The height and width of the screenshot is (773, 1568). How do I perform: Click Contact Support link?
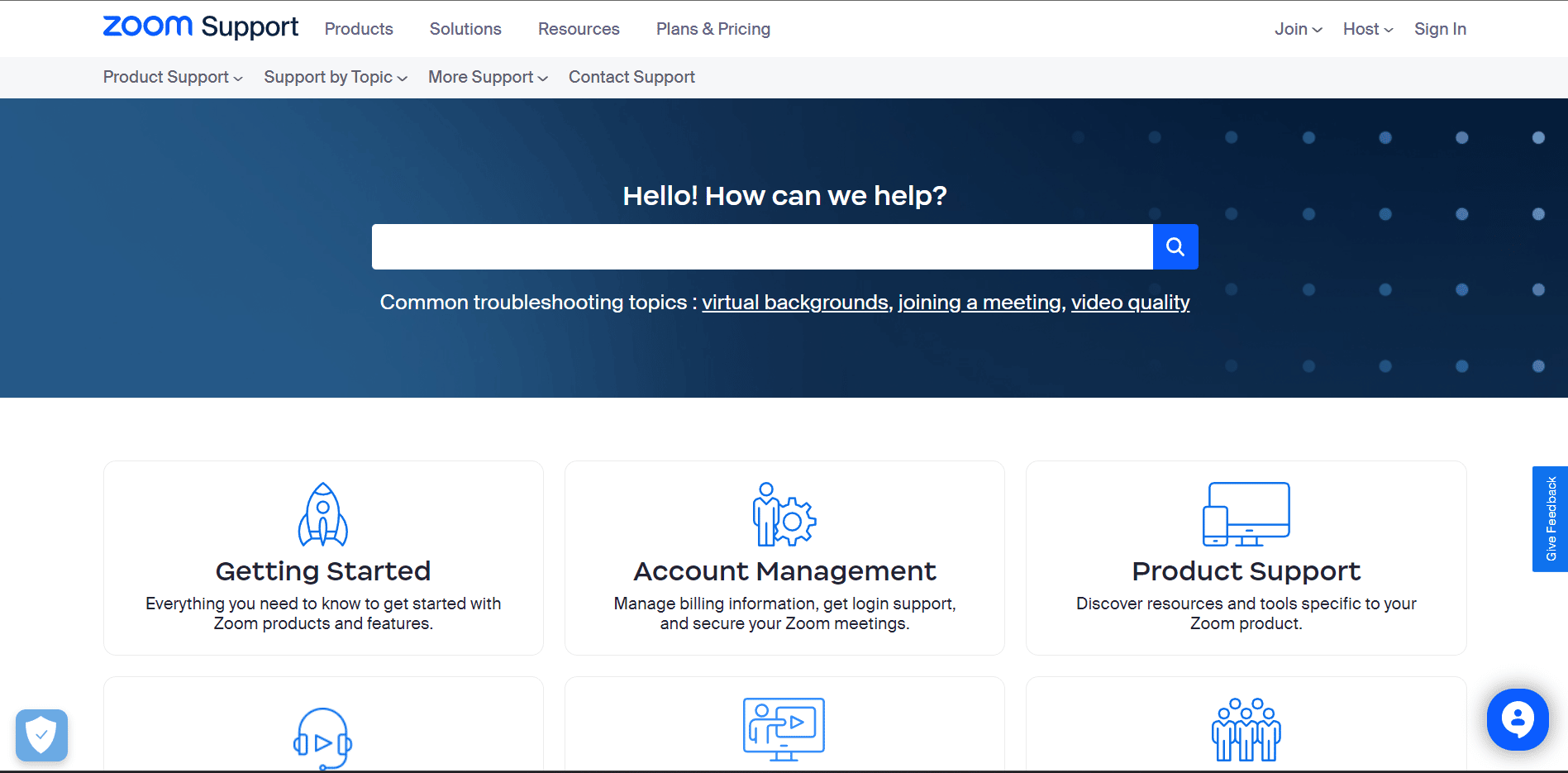click(631, 77)
